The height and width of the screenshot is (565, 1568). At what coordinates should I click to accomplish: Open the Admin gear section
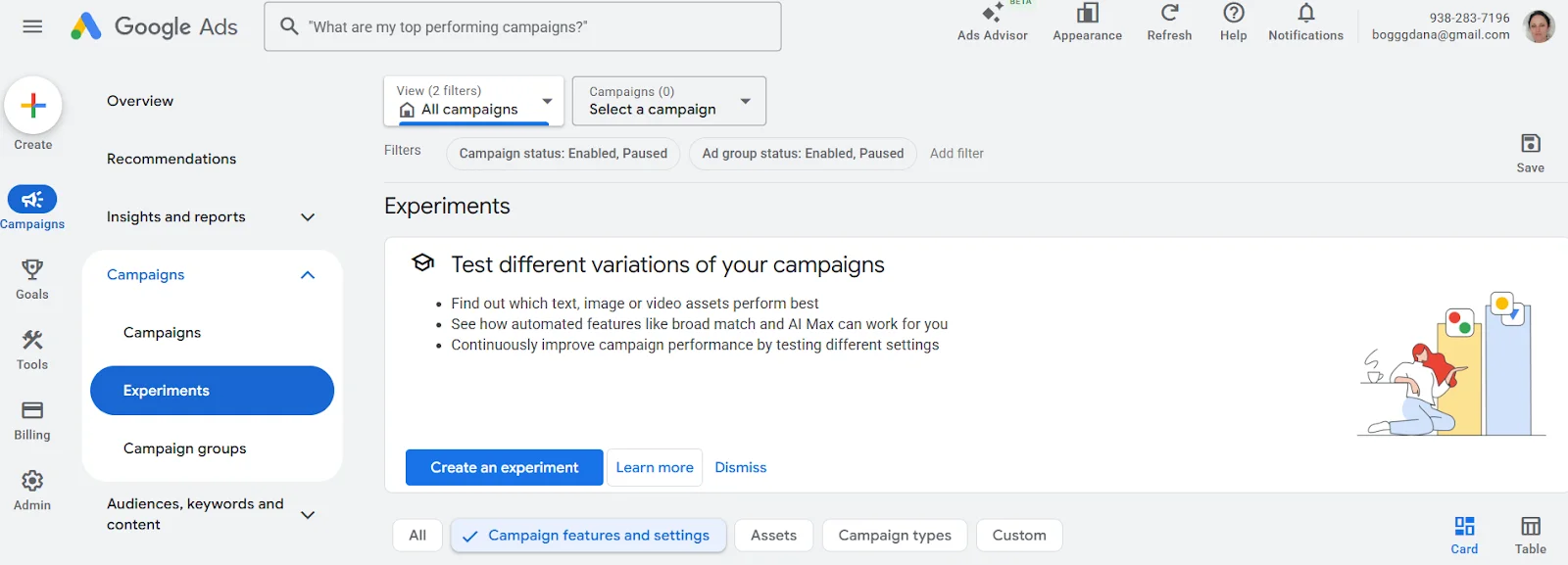pos(32,491)
